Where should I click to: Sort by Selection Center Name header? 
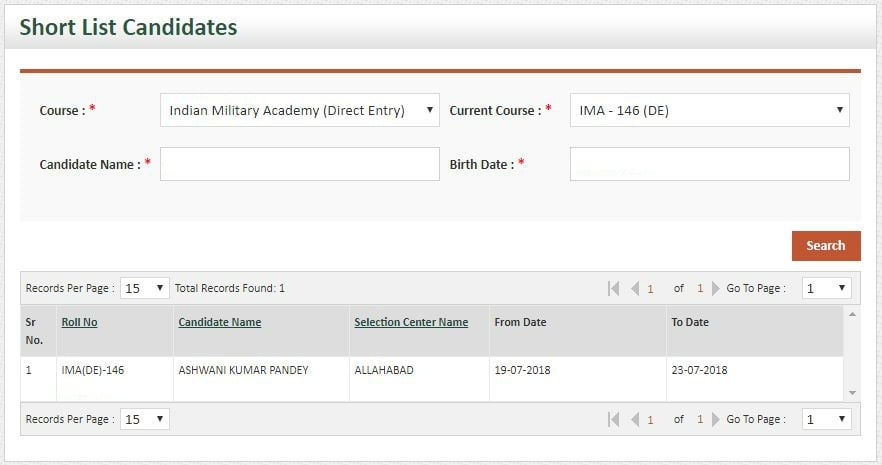coord(411,322)
